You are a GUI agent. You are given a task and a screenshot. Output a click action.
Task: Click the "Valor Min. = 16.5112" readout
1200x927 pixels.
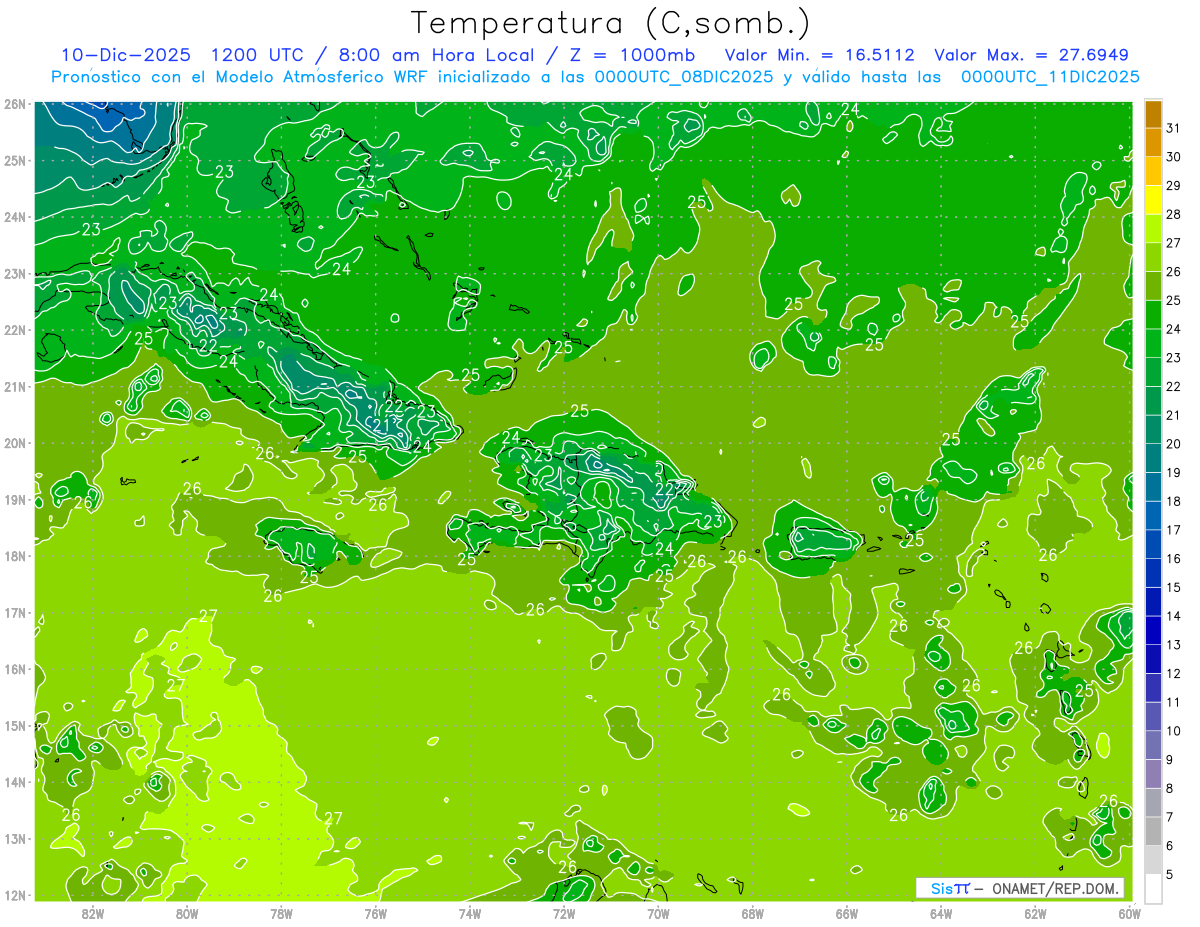(819, 55)
